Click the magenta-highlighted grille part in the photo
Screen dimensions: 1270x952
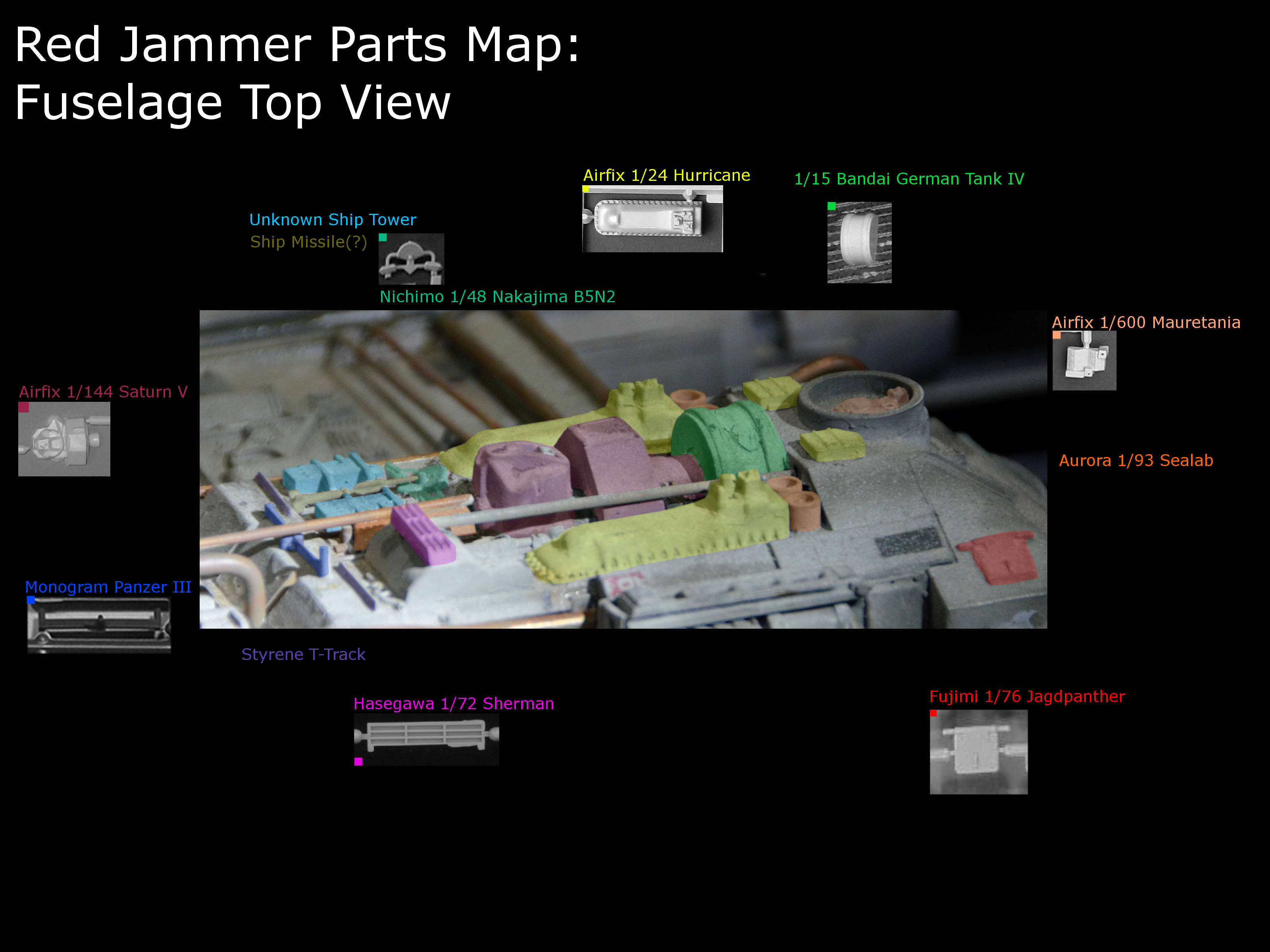pos(424,534)
